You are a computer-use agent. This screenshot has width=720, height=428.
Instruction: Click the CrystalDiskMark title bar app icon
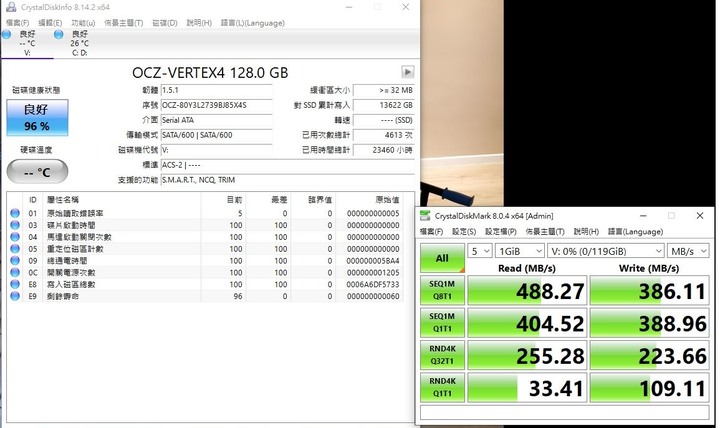click(x=425, y=216)
